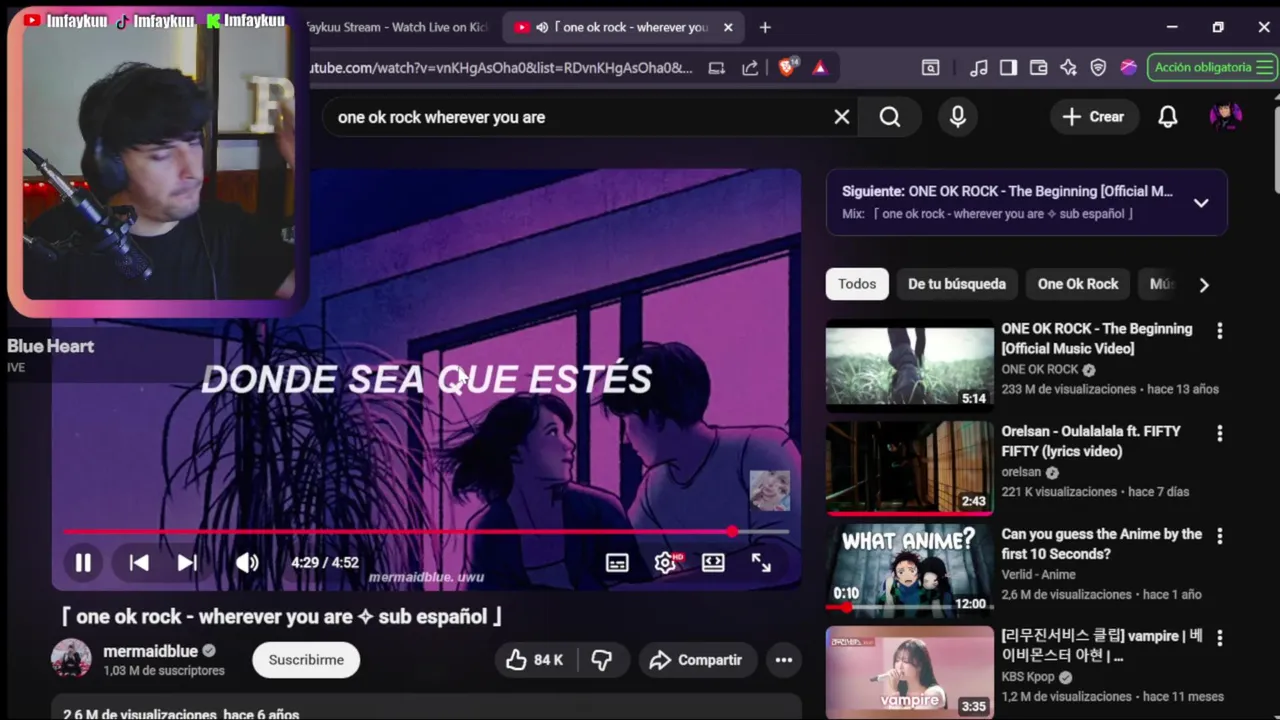
Task: Click the Compartir share button
Action: pyautogui.click(x=695, y=660)
